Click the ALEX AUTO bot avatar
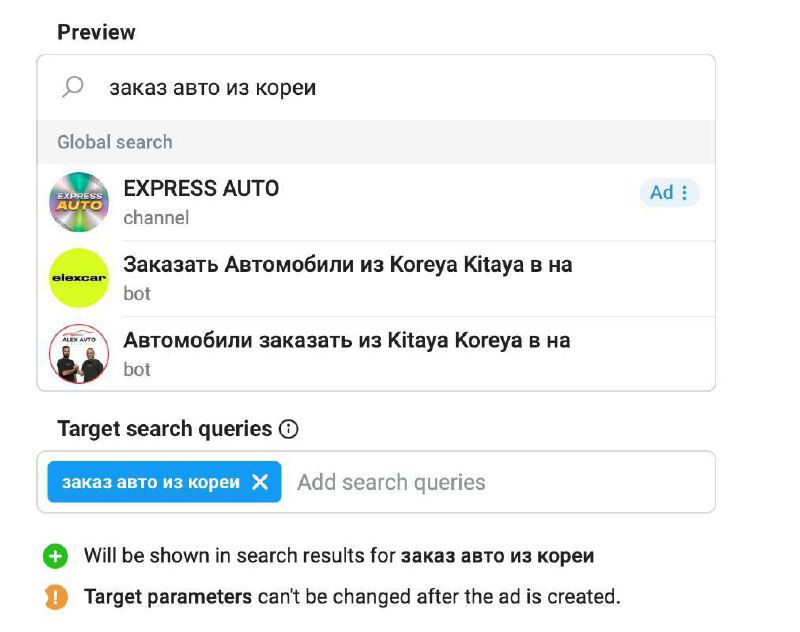Screen dimensions: 800x632 [80, 352]
